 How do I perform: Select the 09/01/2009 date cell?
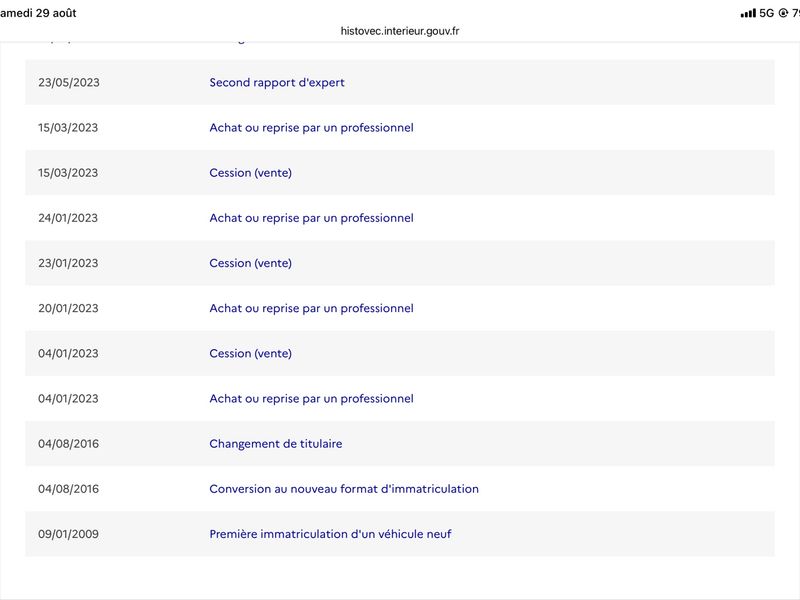(x=68, y=534)
